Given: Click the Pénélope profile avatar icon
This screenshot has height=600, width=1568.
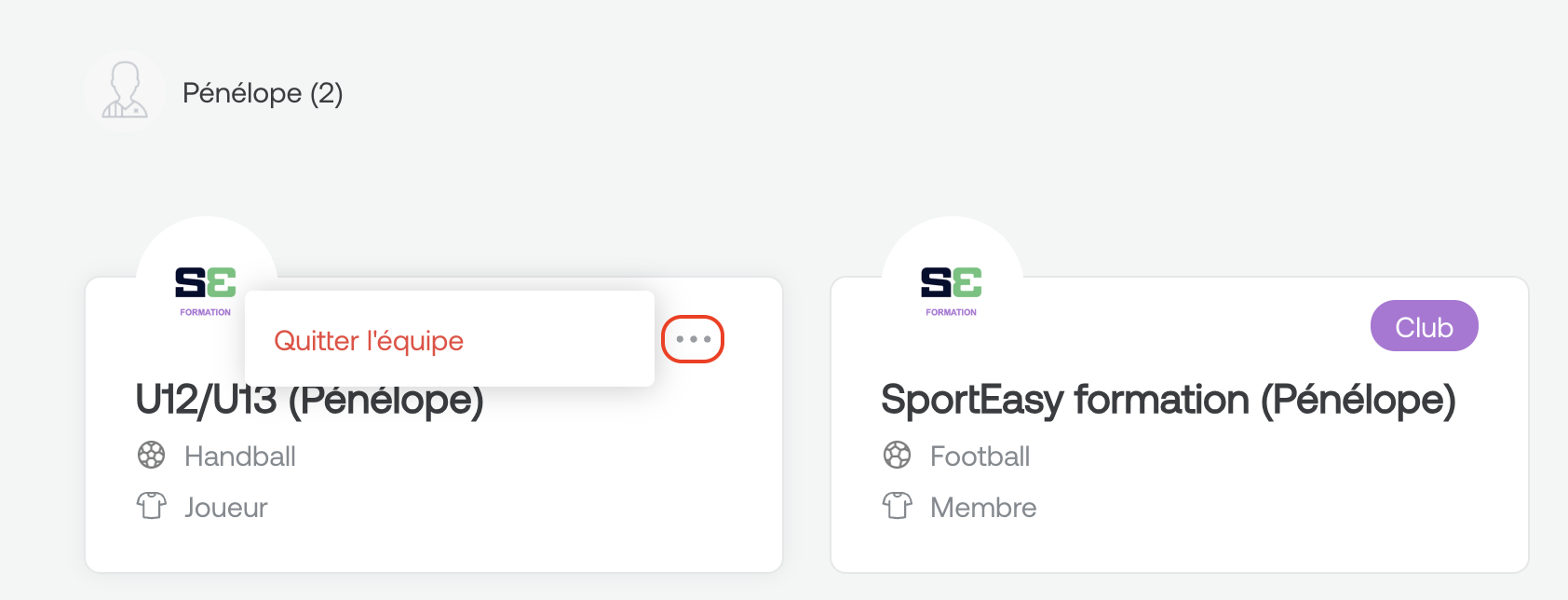Looking at the screenshot, I should pos(125,90).
